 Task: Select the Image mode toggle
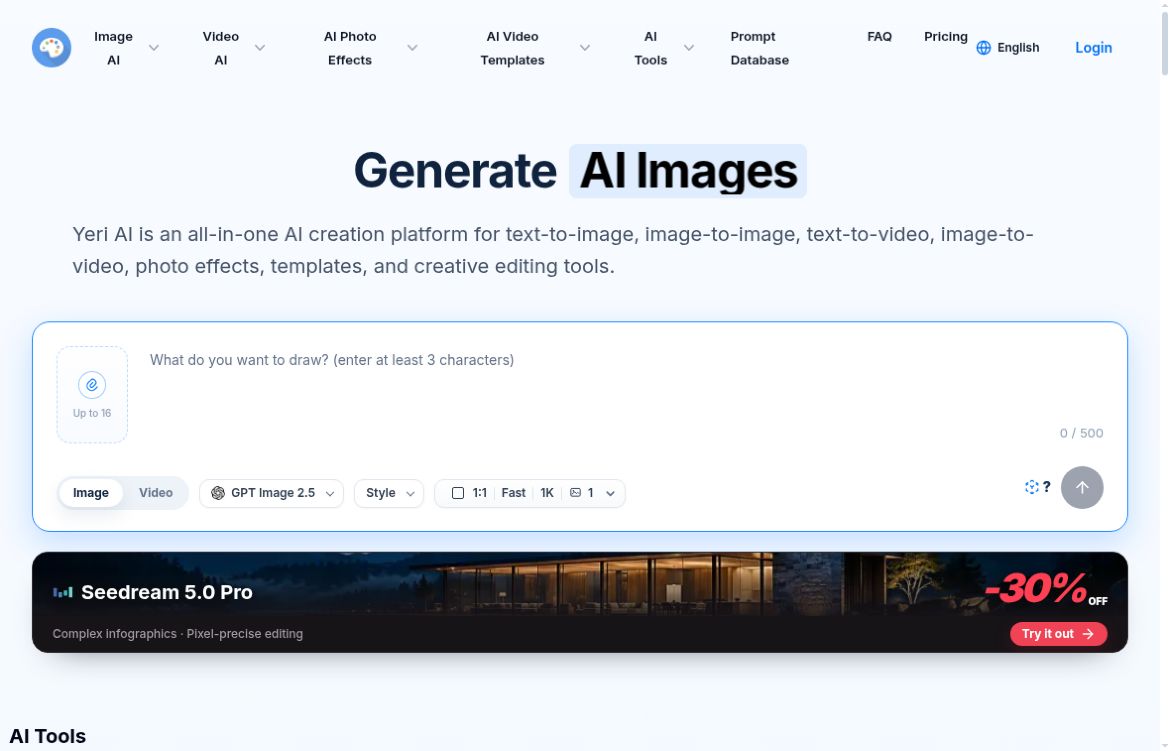[x=91, y=493]
